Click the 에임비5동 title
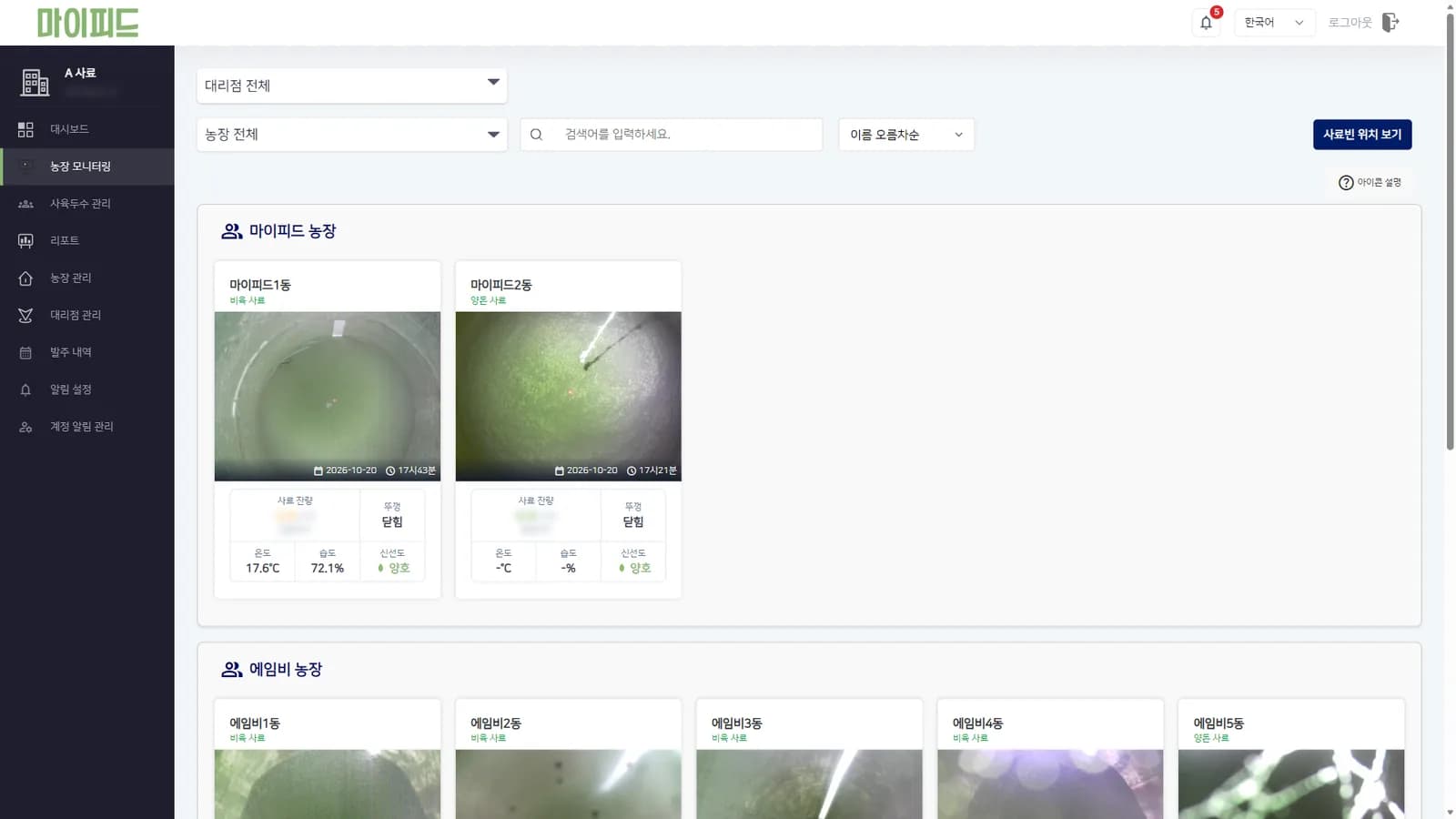The width and height of the screenshot is (1456, 819). click(1218, 724)
